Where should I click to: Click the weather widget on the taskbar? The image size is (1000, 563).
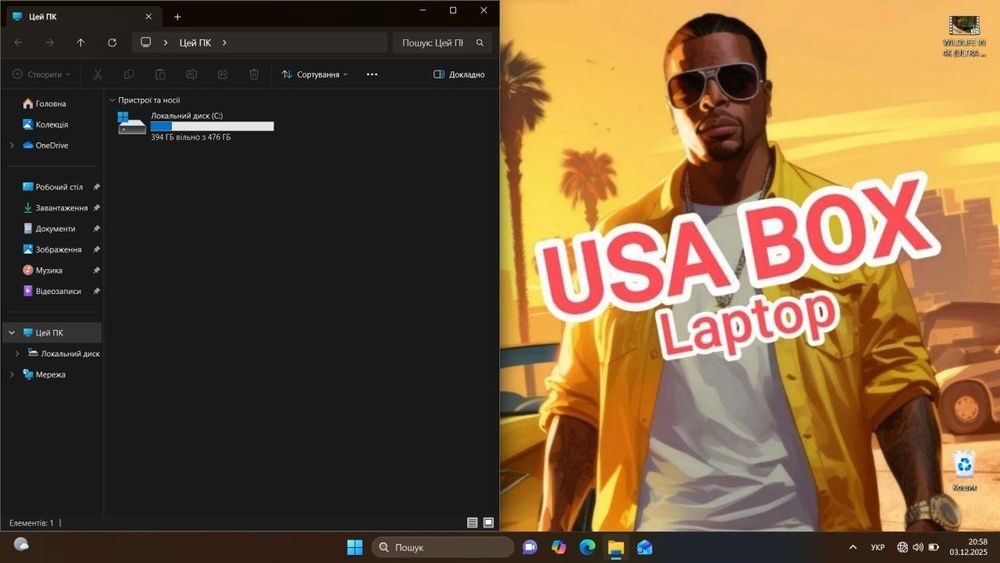(21, 545)
